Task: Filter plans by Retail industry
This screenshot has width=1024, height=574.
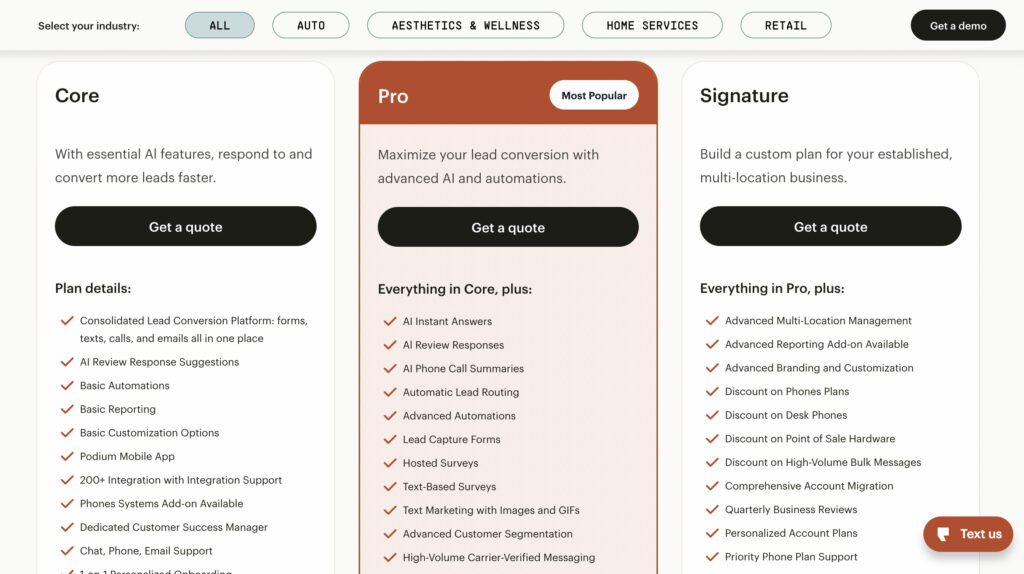Action: (786, 25)
